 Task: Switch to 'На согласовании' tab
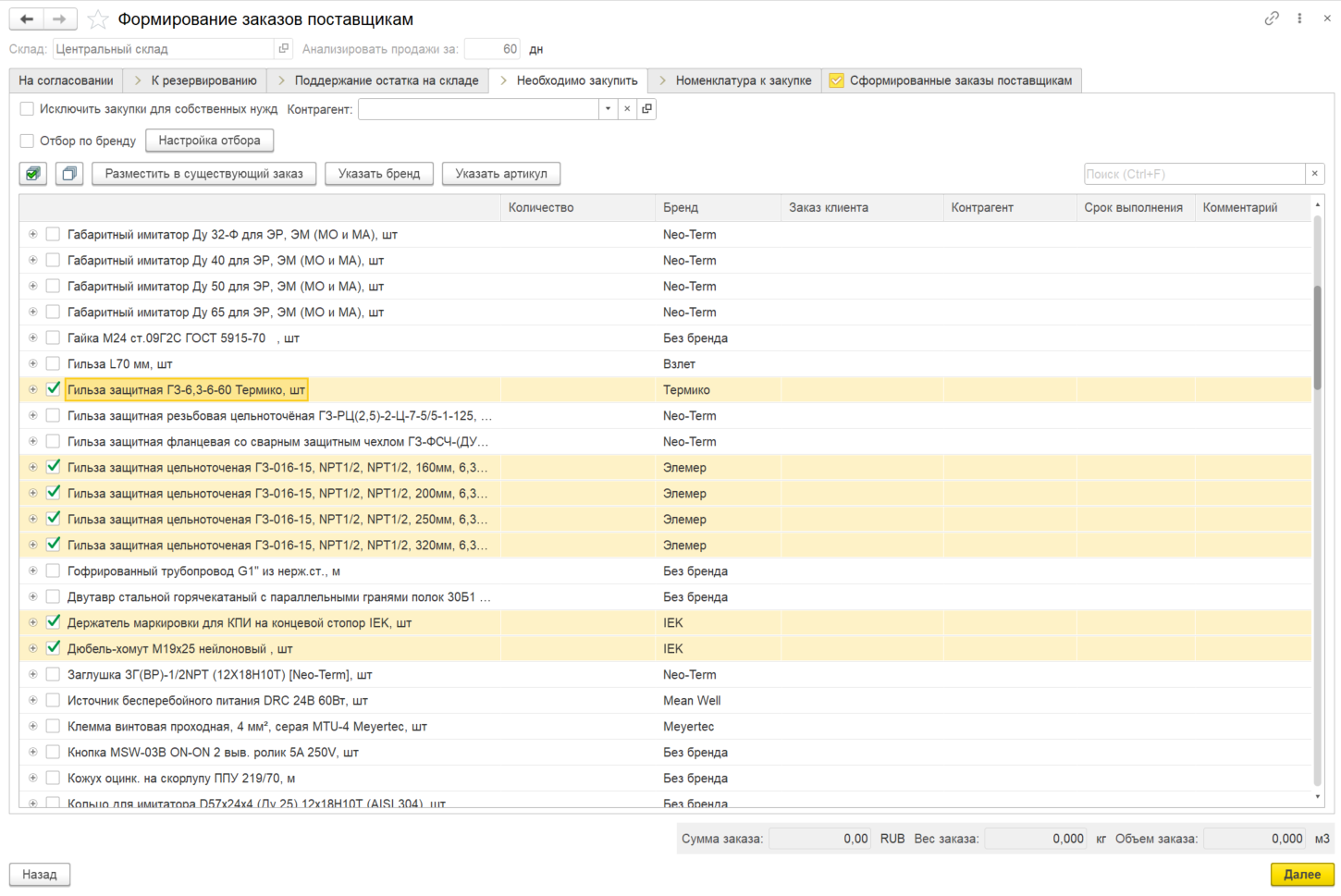point(66,80)
